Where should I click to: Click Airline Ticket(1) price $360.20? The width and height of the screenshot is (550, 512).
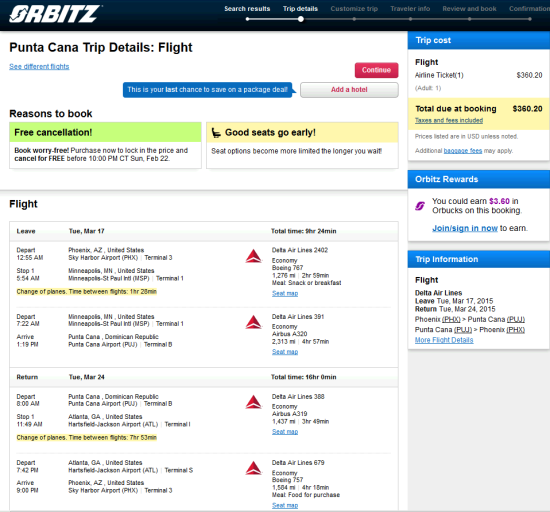coord(529,75)
